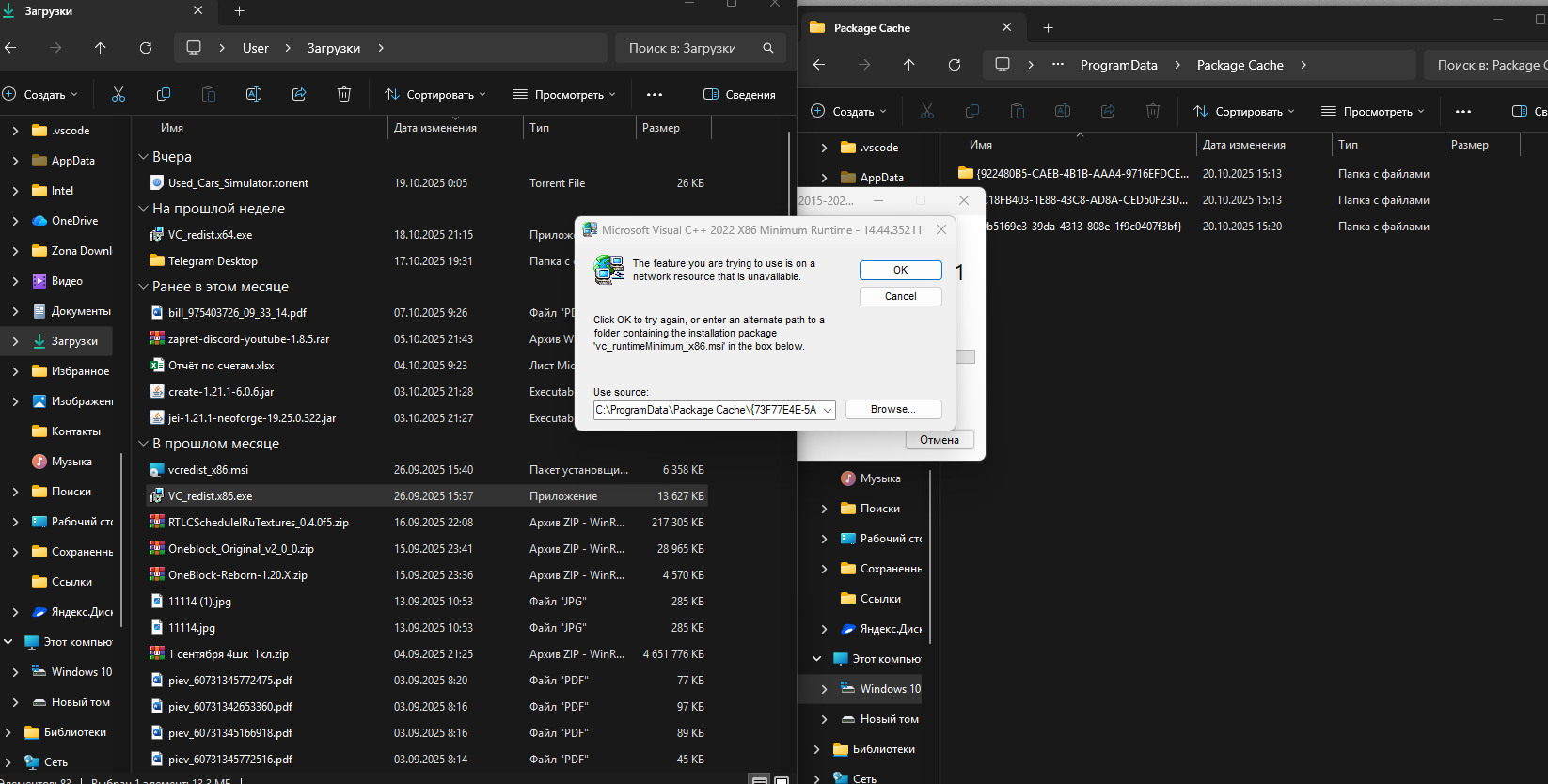Select VC_redist.x64.exe in the file list
Image resolution: width=1548 pixels, height=784 pixels.
pos(210,235)
